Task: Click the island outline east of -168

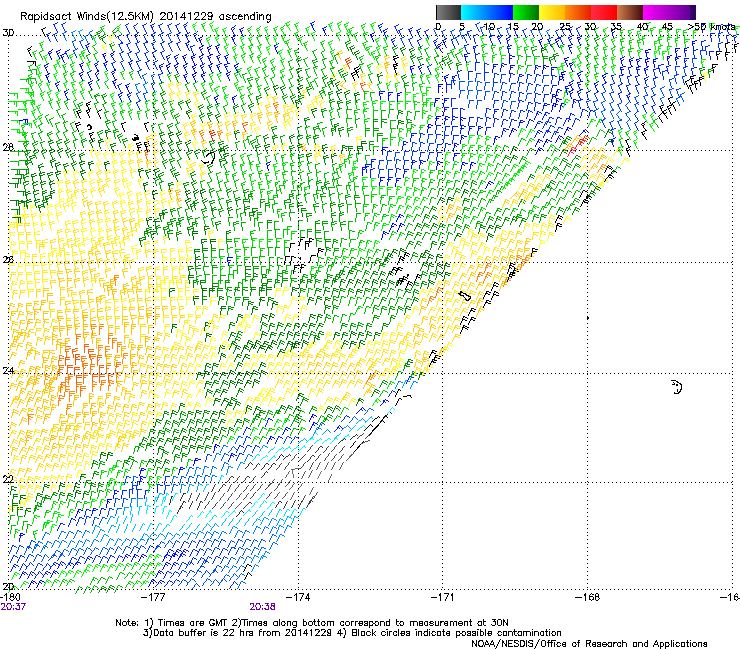Action: click(677, 387)
